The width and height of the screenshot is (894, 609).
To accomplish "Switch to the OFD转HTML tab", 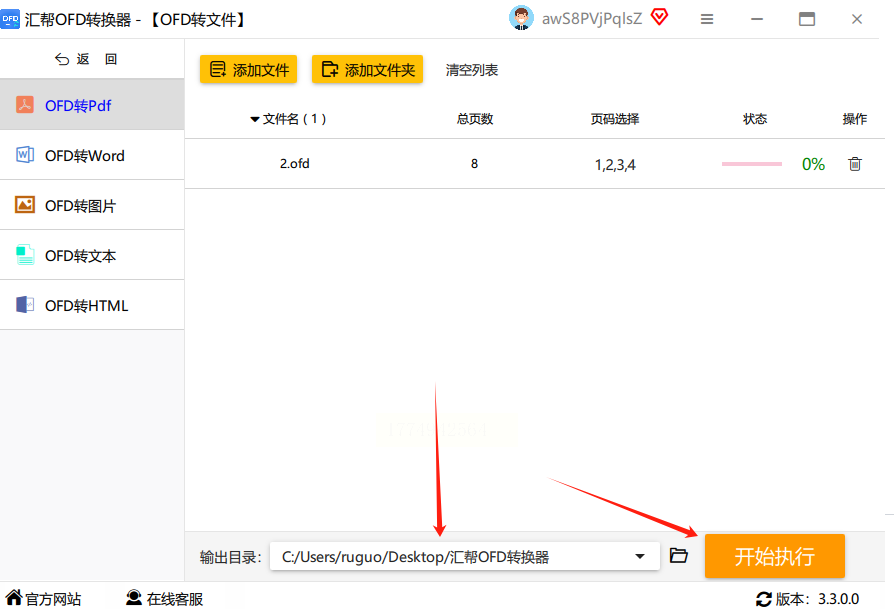I will point(92,305).
